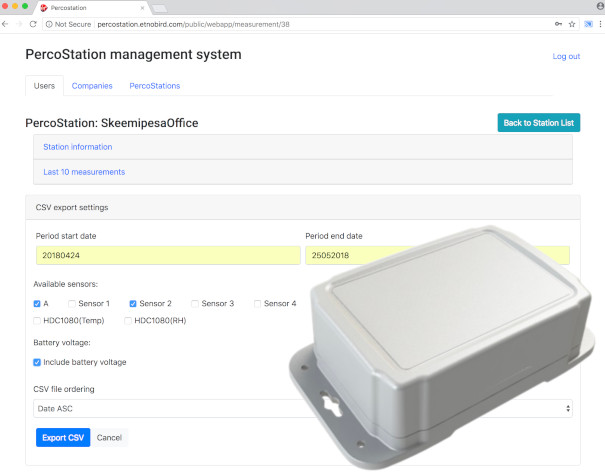Screen dimensions: 605x472
Task: Click the Period start date field
Action: coord(167,255)
